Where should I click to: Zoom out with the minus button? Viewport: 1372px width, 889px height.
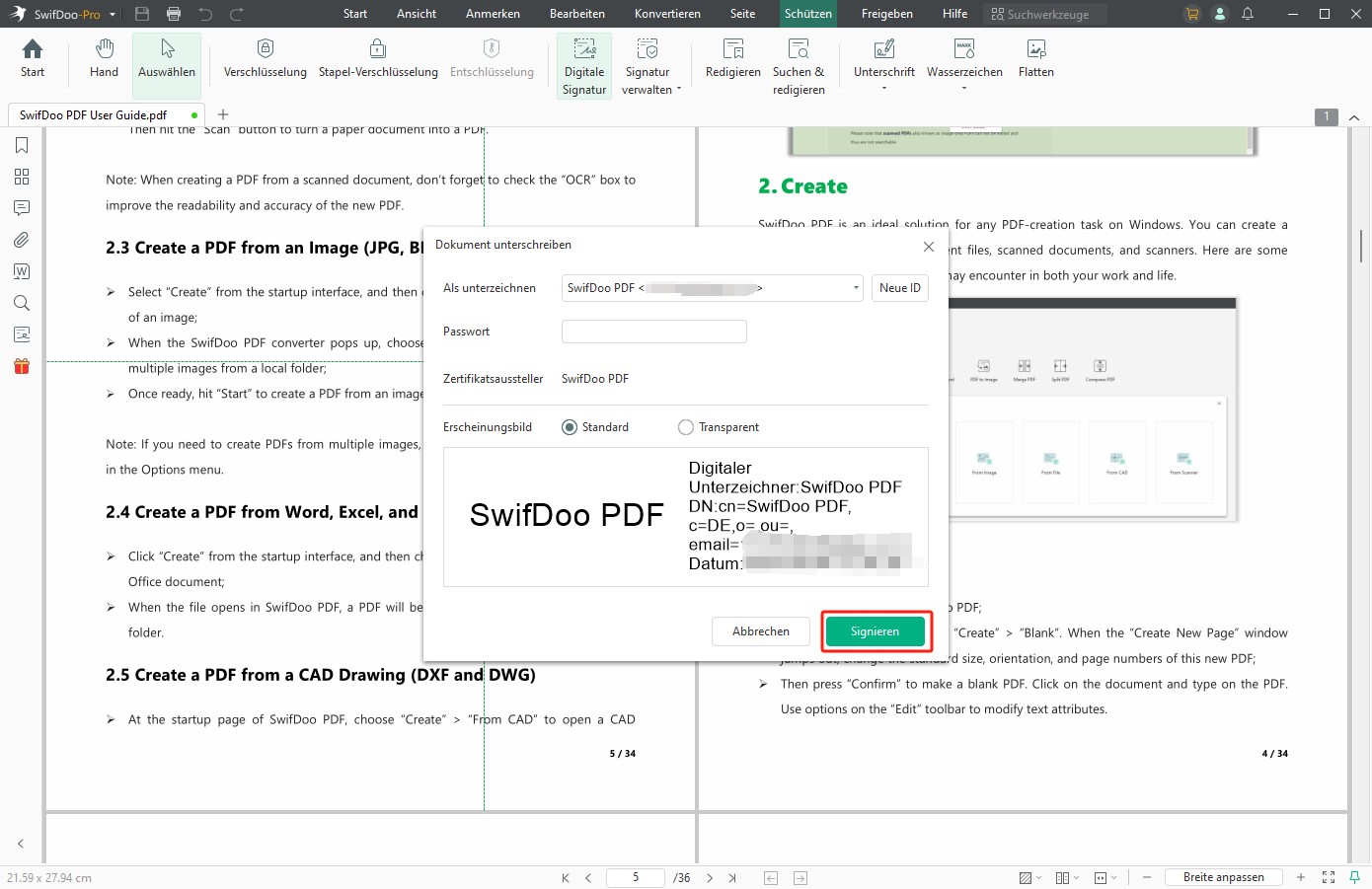(x=1146, y=877)
